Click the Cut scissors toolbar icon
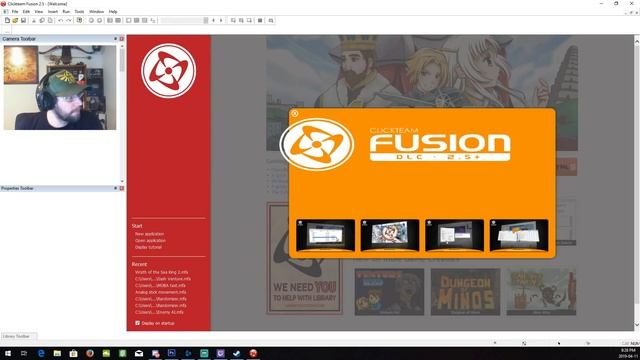This screenshot has width=640, height=360. [34, 20]
